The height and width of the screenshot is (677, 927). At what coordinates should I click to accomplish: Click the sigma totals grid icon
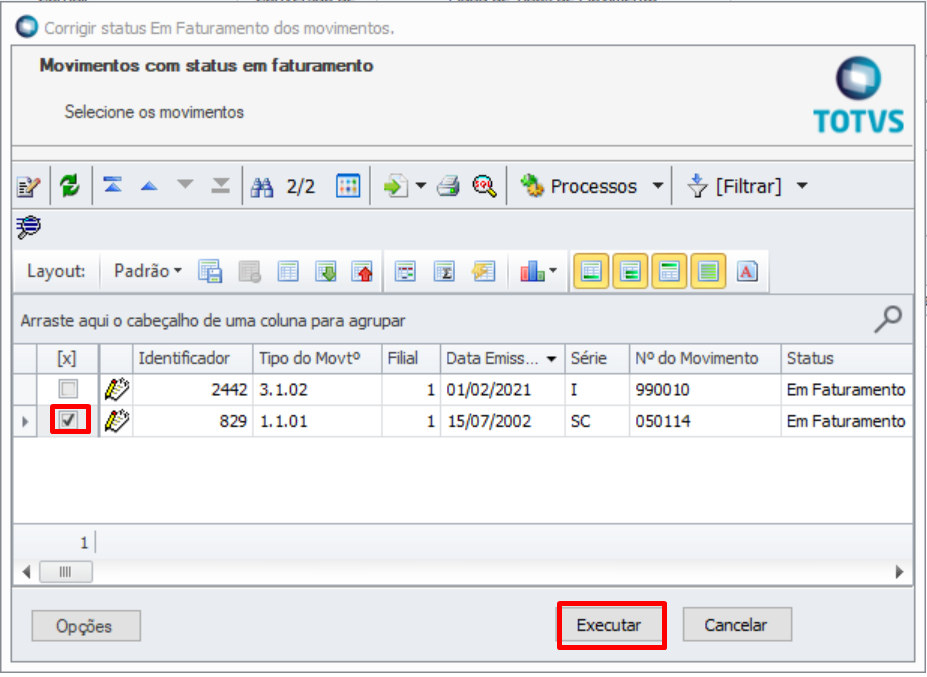pyautogui.click(x=444, y=271)
